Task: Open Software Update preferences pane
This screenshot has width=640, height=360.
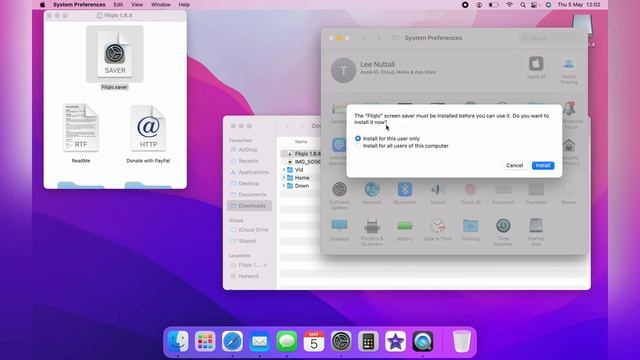Action: (339, 196)
